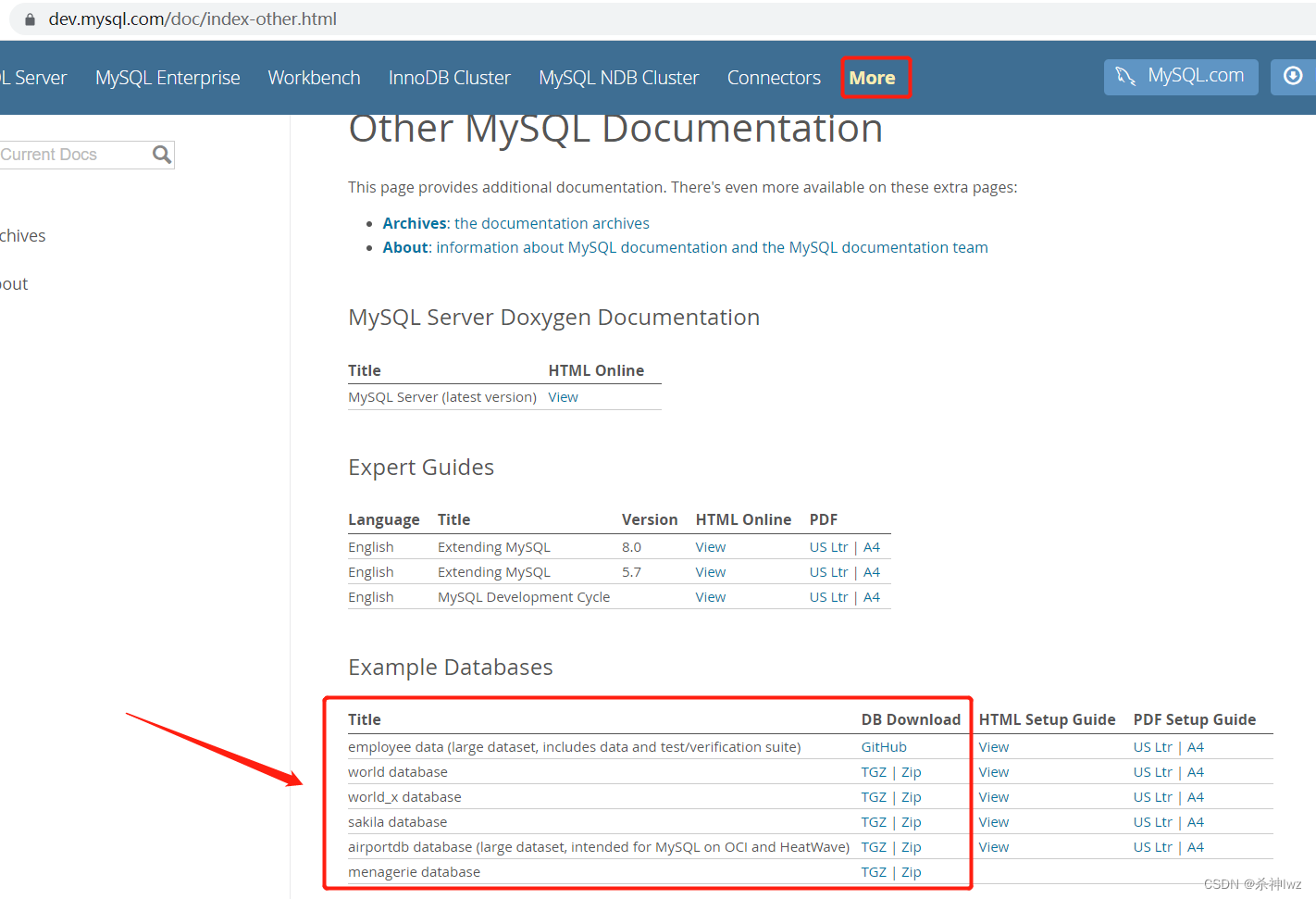Open the About documentation link
1316x899 pixels.
pyautogui.click(x=404, y=247)
